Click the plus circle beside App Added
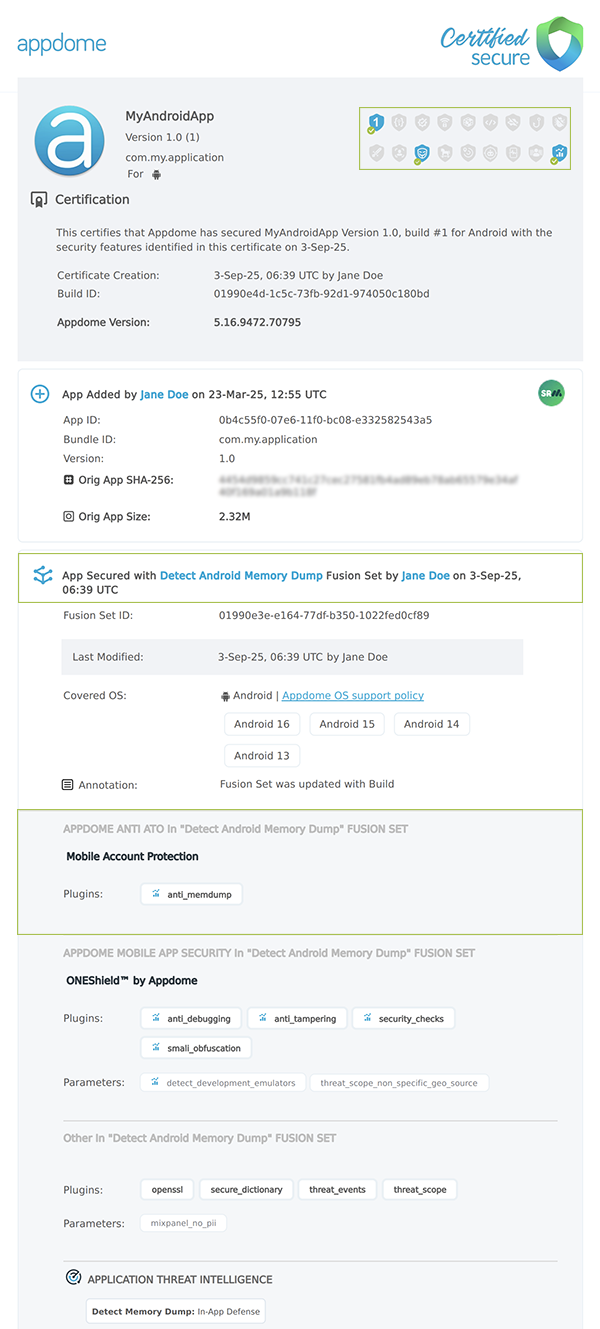Image resolution: width=600 pixels, height=1329 pixels. pyautogui.click(x=40, y=394)
